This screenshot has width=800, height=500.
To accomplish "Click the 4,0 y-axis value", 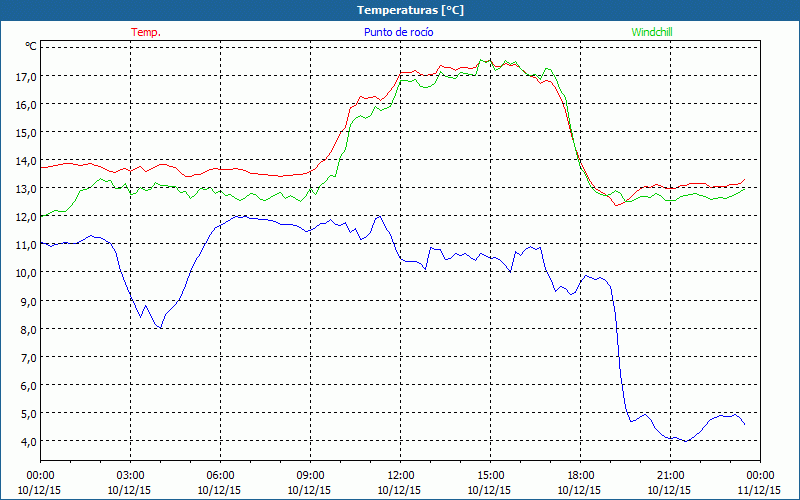I will pyautogui.click(x=29, y=441).
